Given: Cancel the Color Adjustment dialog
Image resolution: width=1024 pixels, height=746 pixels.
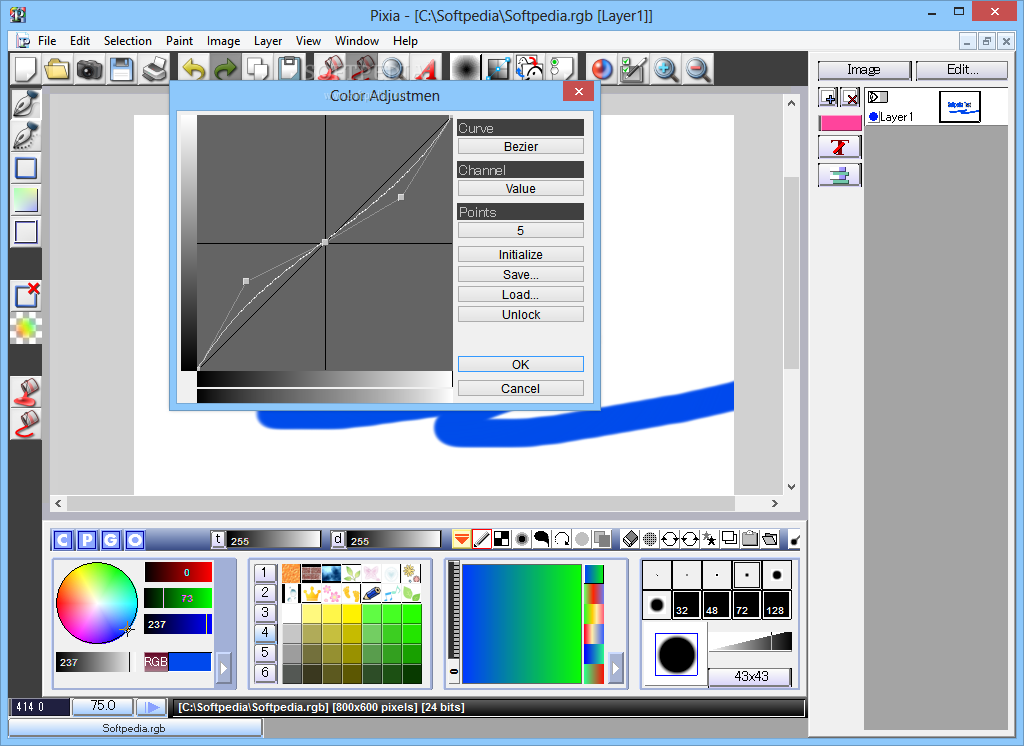Looking at the screenshot, I should (520, 388).
